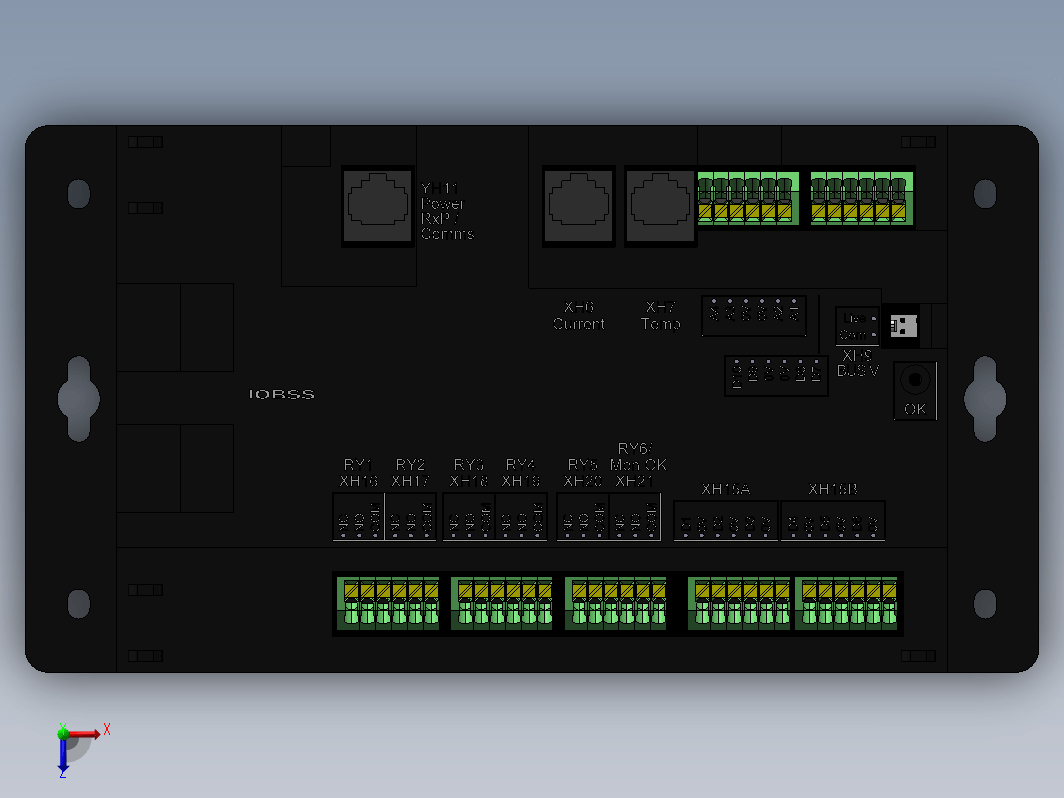Select the green terminal block below XH15B
This screenshot has width=1064, height=798.
(846, 603)
